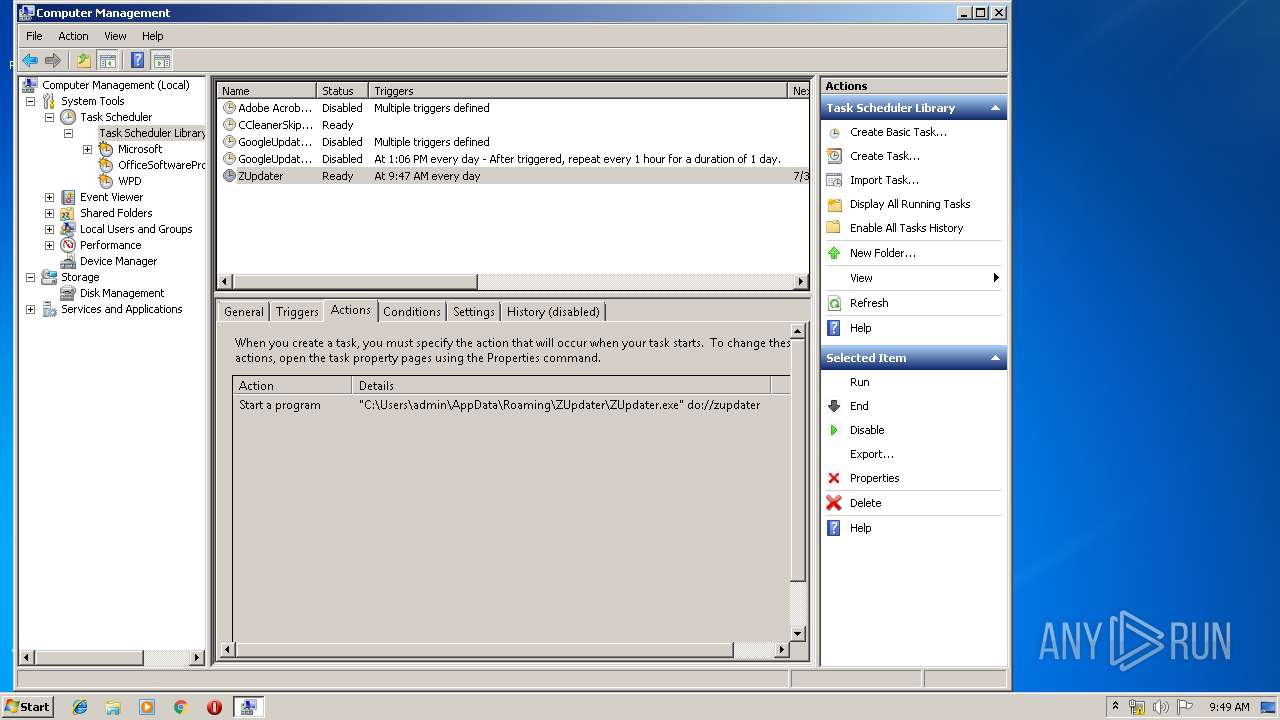Screen dimensions: 1280x720
Task: Open the Action menu
Action: [73, 36]
